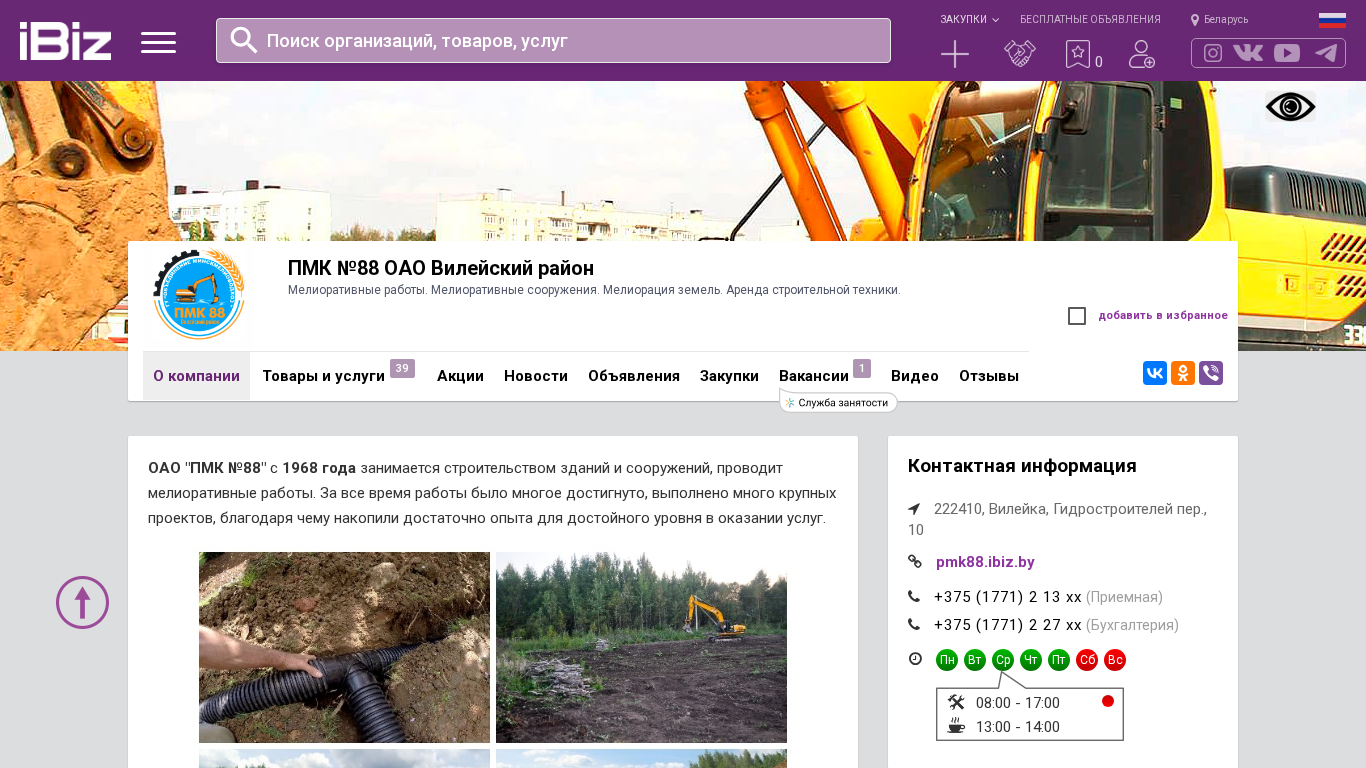Click the phone icon beside Приемная number

pos(914,597)
